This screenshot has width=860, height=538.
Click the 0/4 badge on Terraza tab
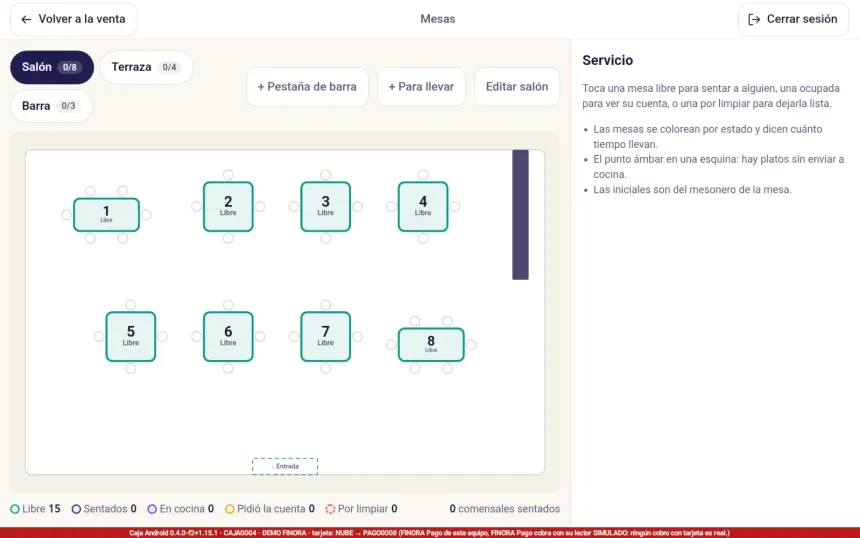coord(169,67)
